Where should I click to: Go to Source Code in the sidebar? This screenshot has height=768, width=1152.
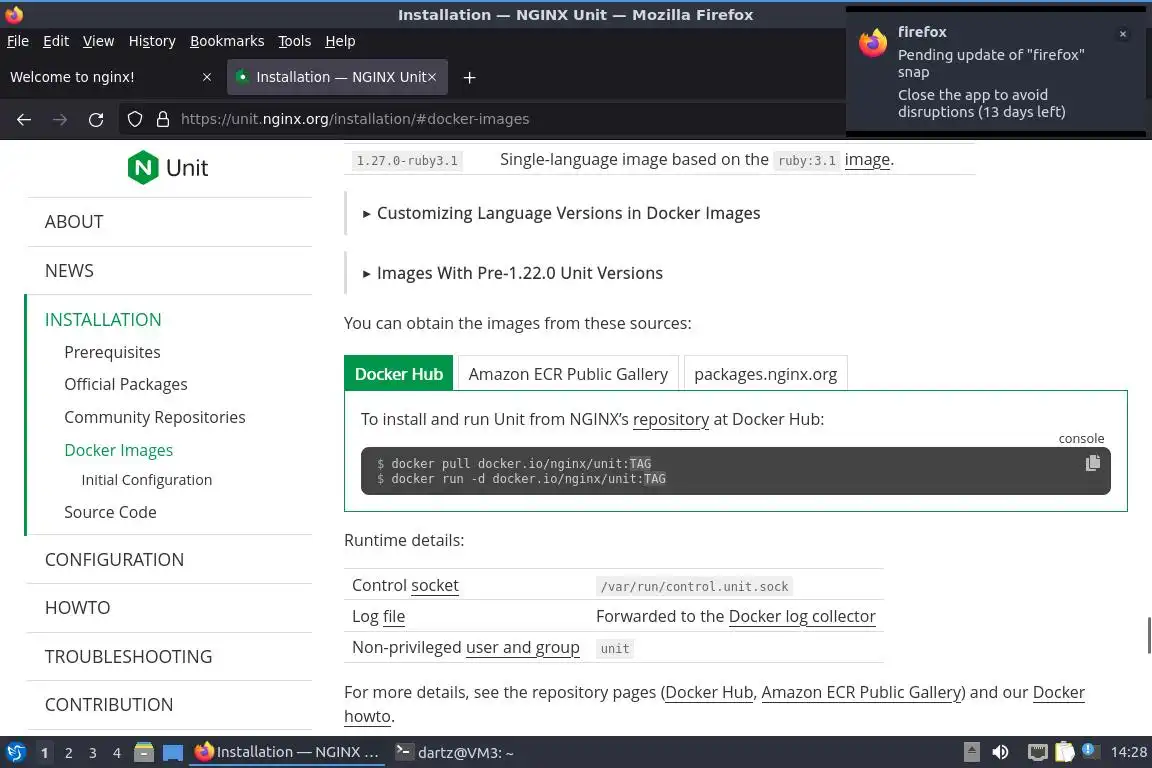coord(110,512)
